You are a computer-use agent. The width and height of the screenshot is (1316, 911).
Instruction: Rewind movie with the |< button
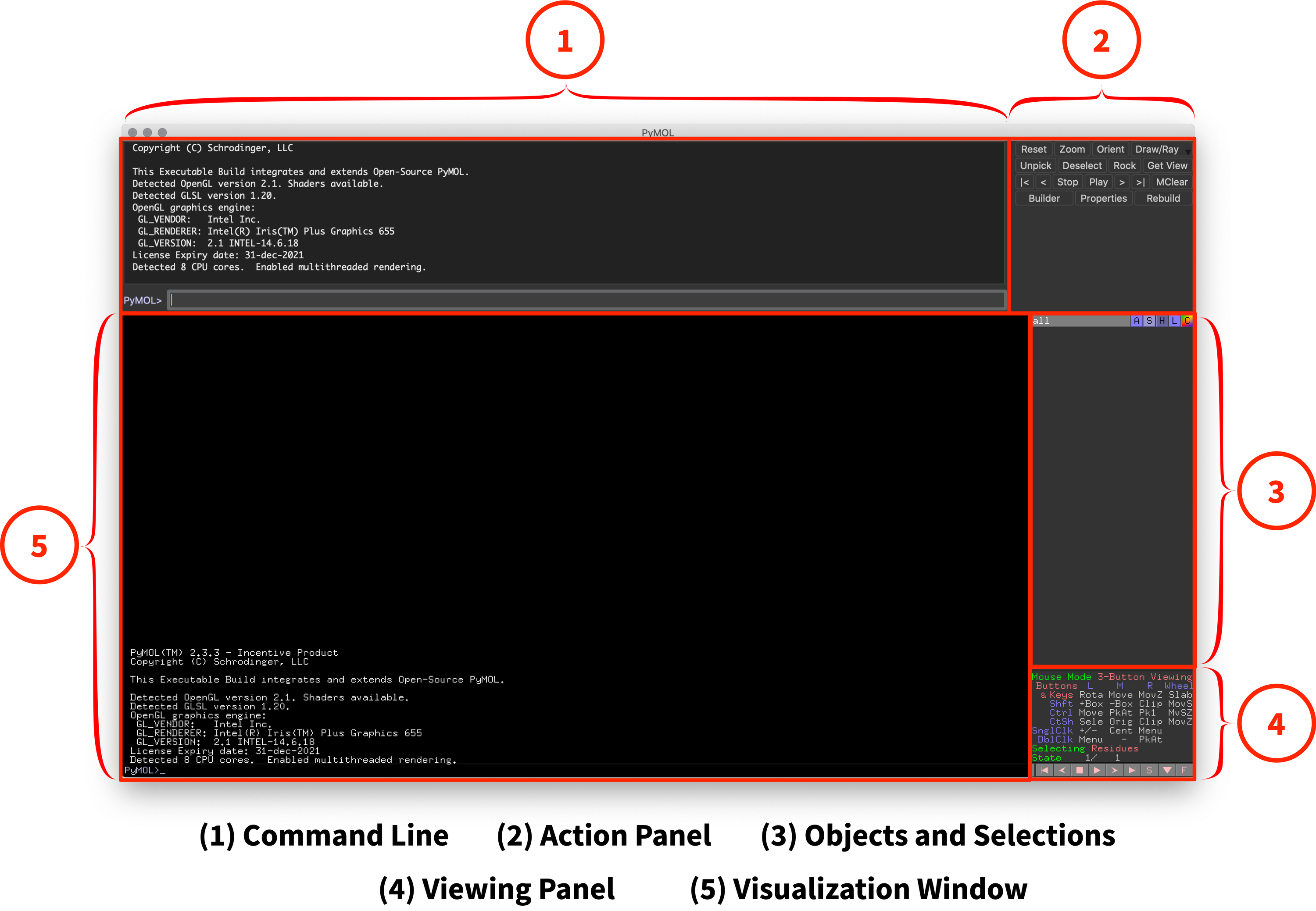coord(1025,182)
